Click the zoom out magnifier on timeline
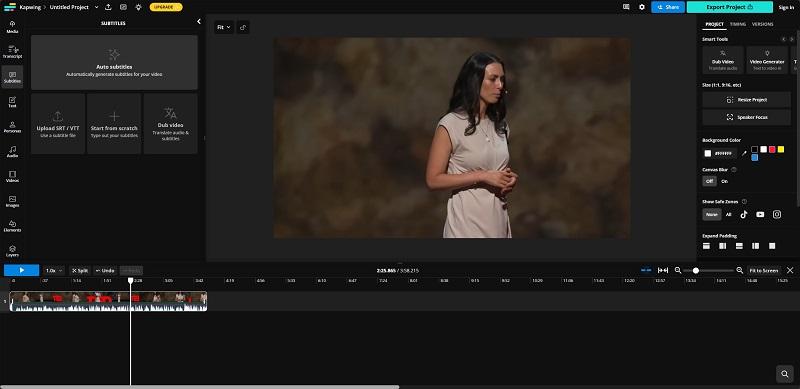 678,271
